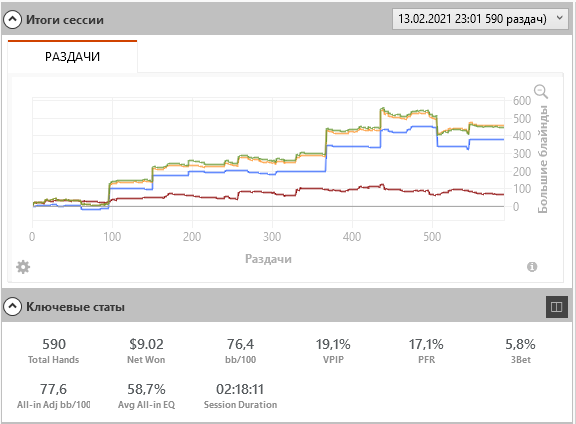Click the VPIP 19,1% stat
Screen dimensions: 576x424
333,351
